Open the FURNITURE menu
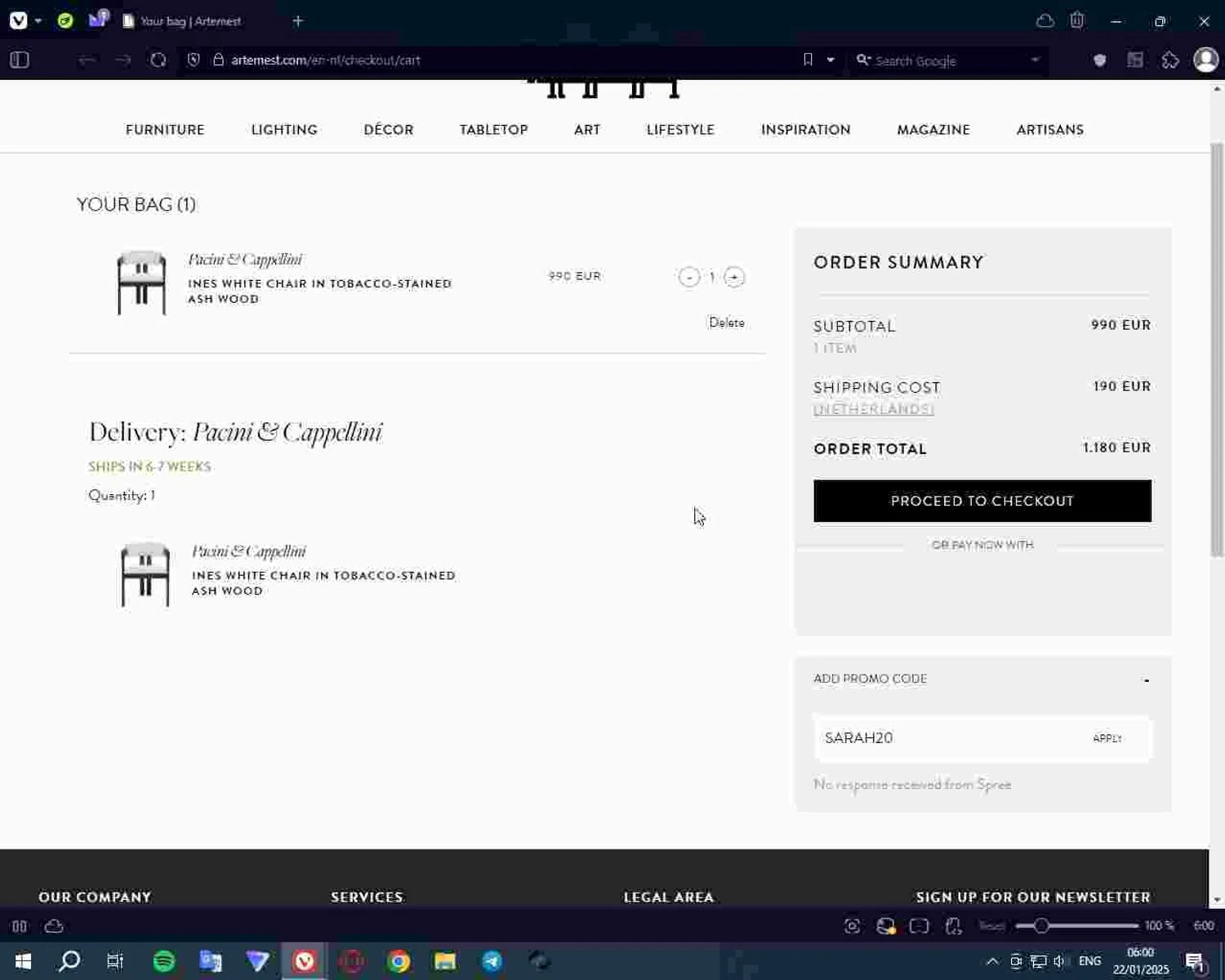The image size is (1225, 980). pos(165,130)
